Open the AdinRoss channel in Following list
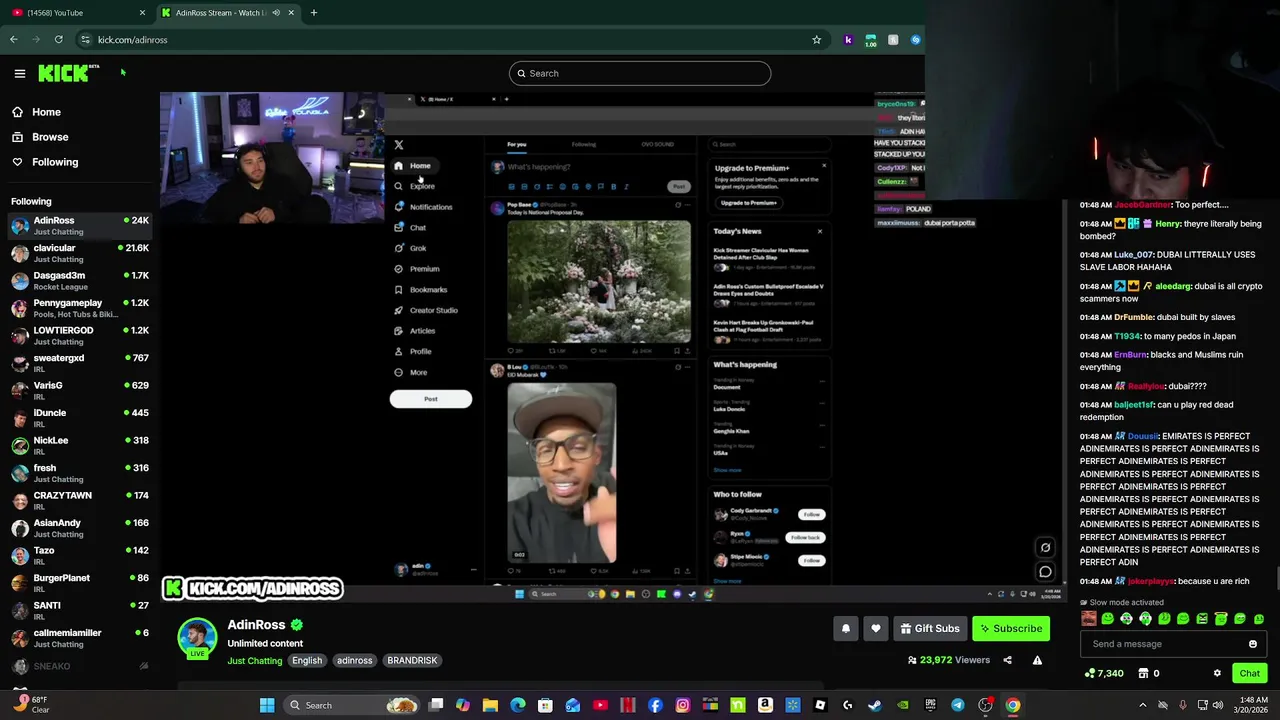 click(80, 225)
